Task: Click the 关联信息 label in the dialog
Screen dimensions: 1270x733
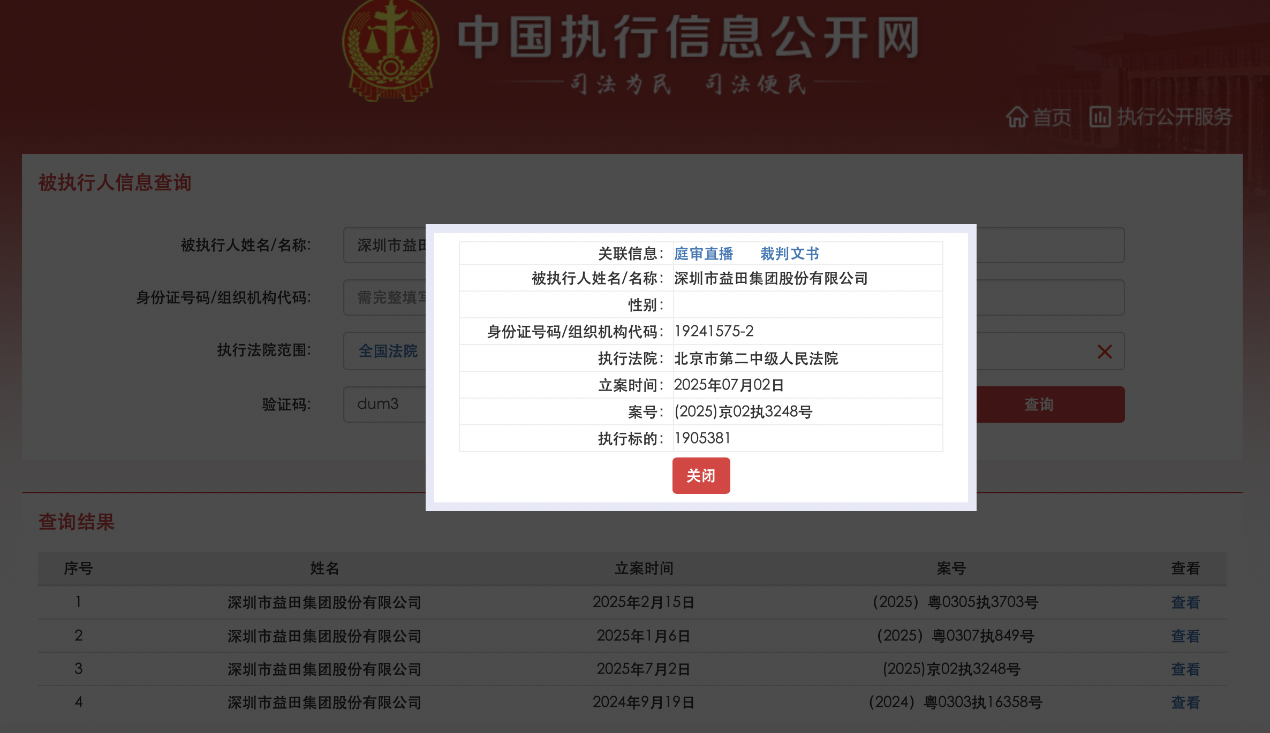Action: click(631, 254)
